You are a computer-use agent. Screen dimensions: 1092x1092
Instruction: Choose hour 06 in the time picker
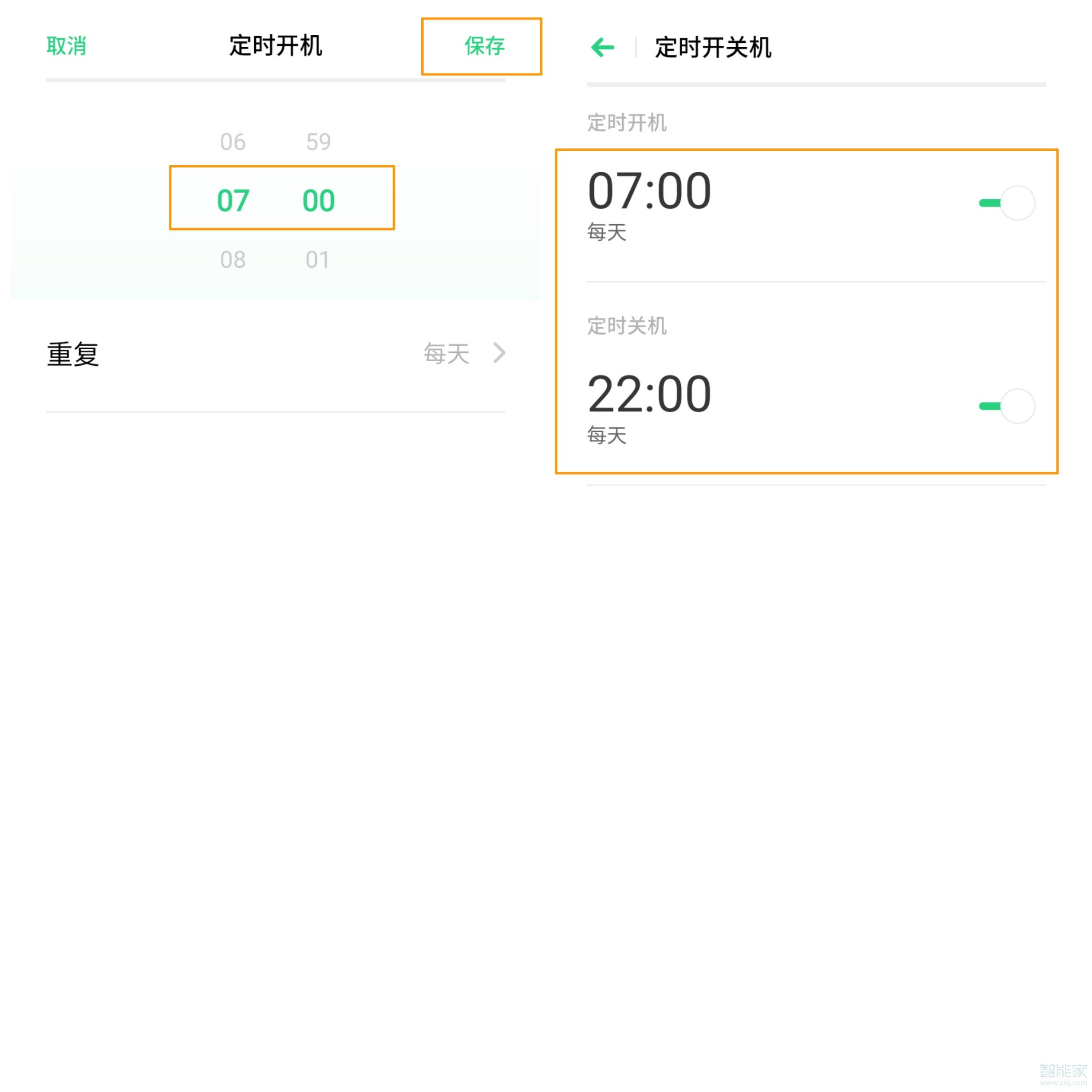(x=233, y=141)
